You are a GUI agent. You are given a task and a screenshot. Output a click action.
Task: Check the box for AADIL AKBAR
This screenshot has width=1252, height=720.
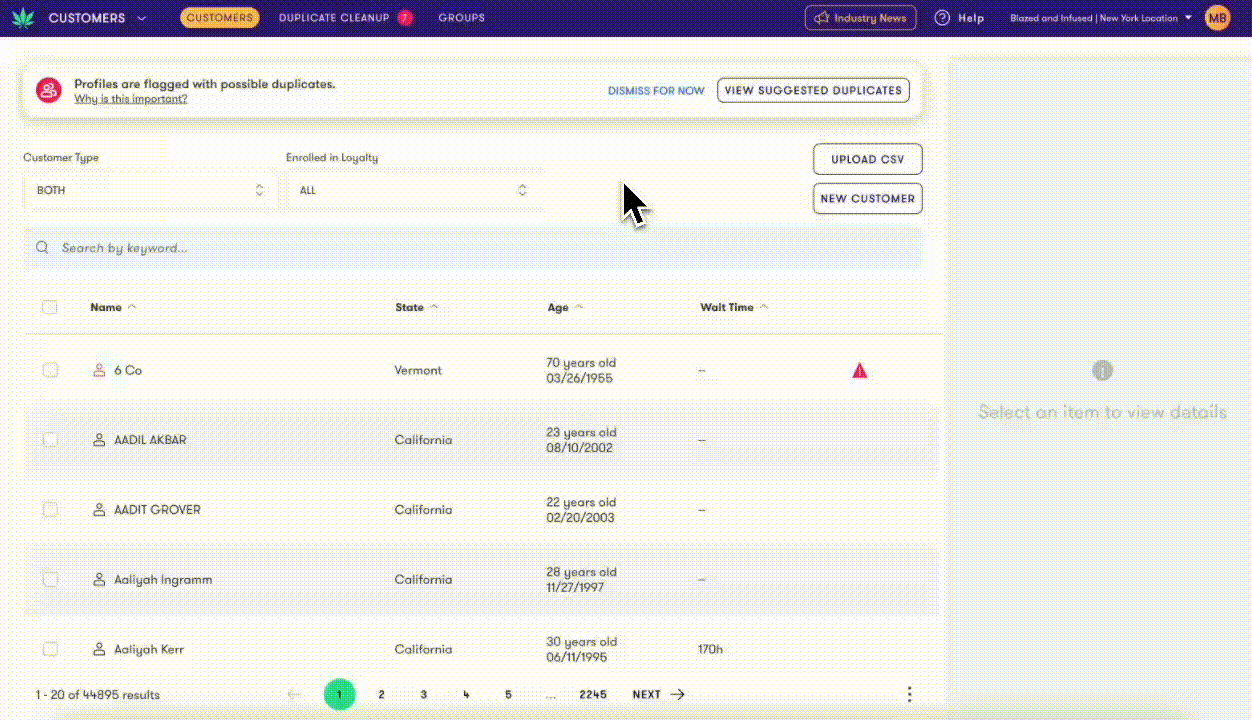coord(50,440)
